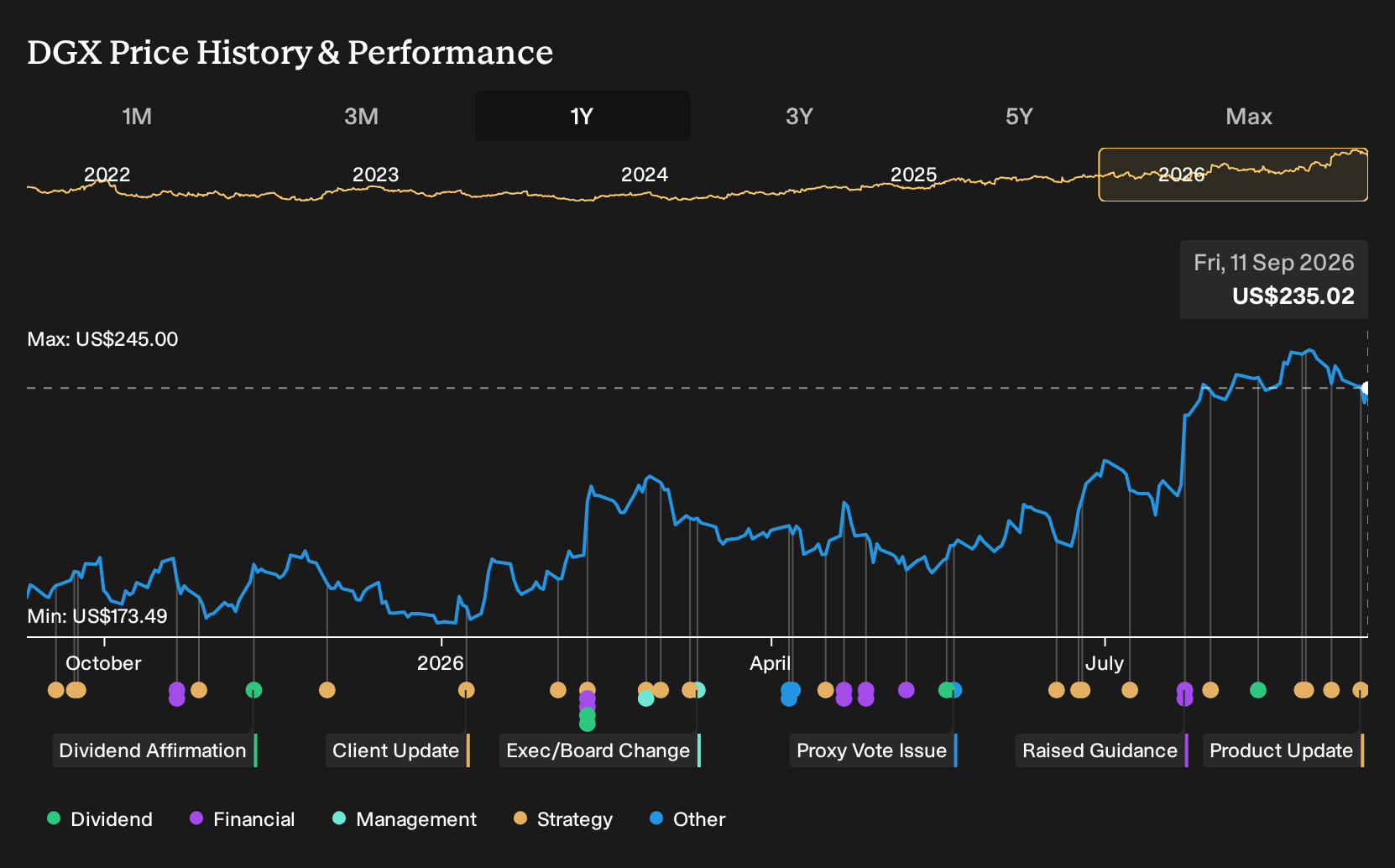Click the white current-price point on chart

1366,389
